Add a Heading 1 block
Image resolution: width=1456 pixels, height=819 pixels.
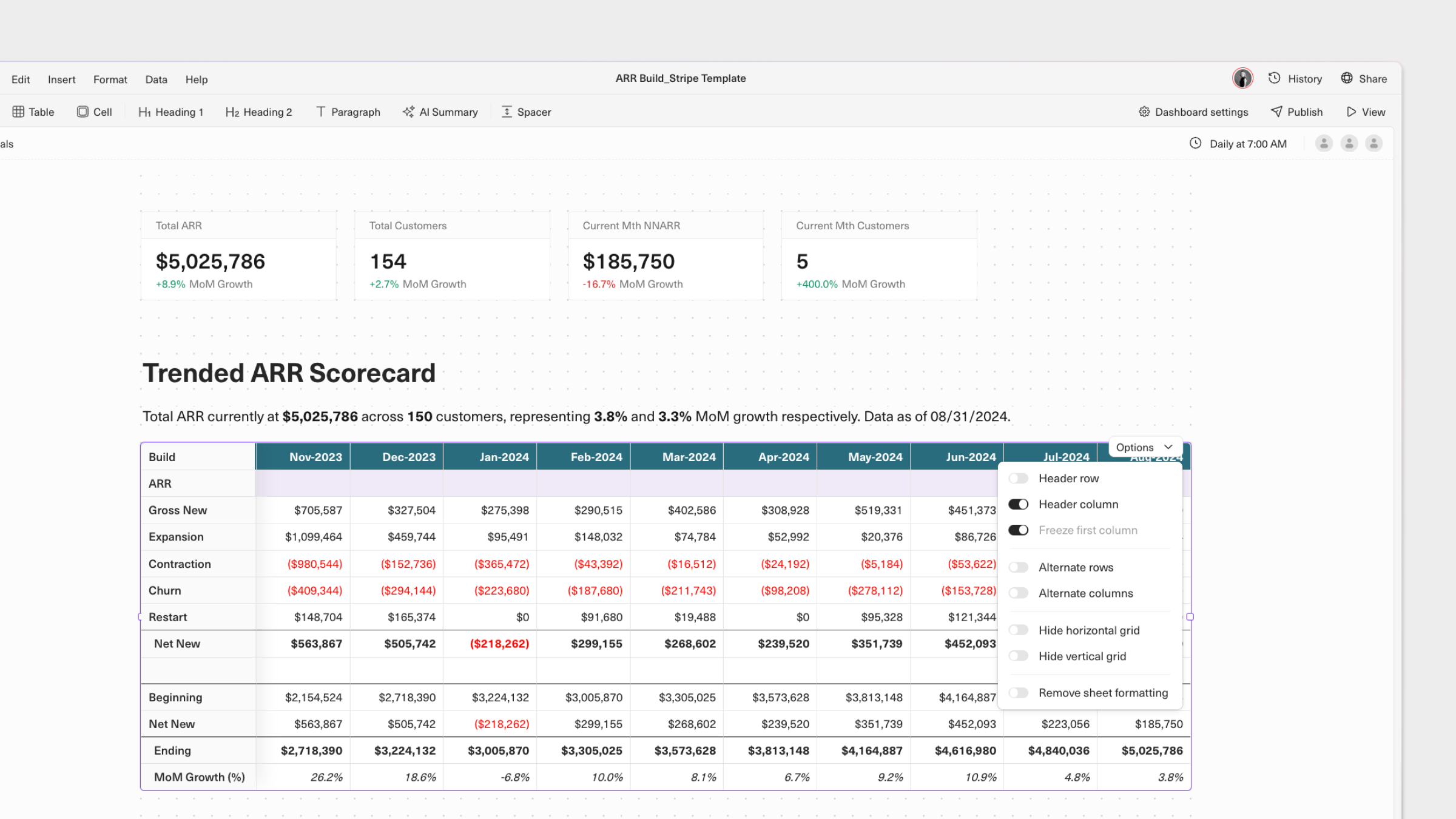coord(170,112)
